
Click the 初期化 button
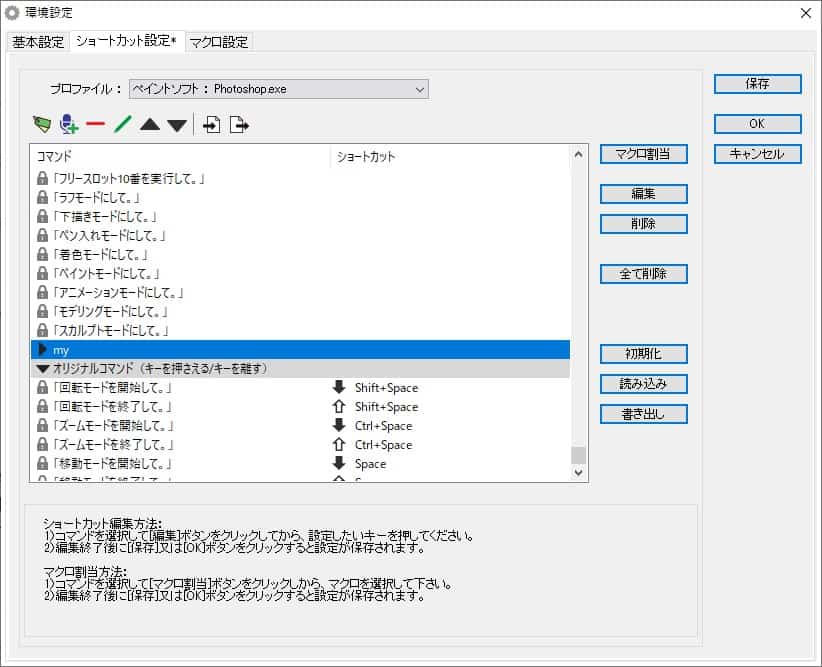click(x=643, y=354)
